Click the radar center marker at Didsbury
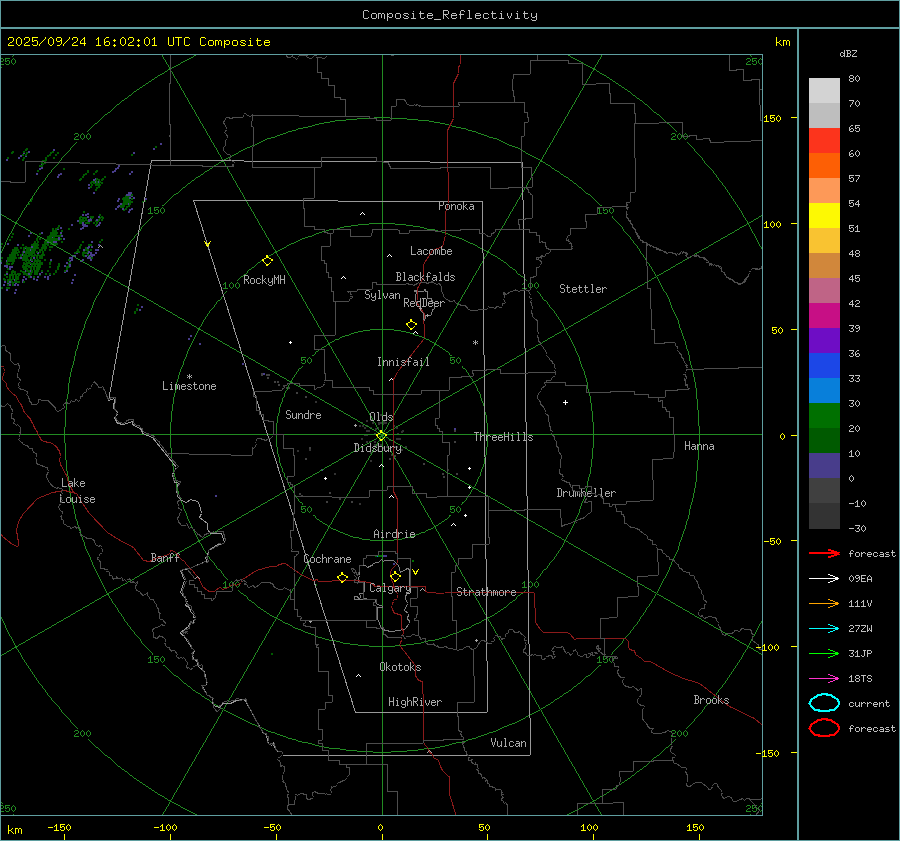Viewport: 900px width, 841px height. pos(381,435)
